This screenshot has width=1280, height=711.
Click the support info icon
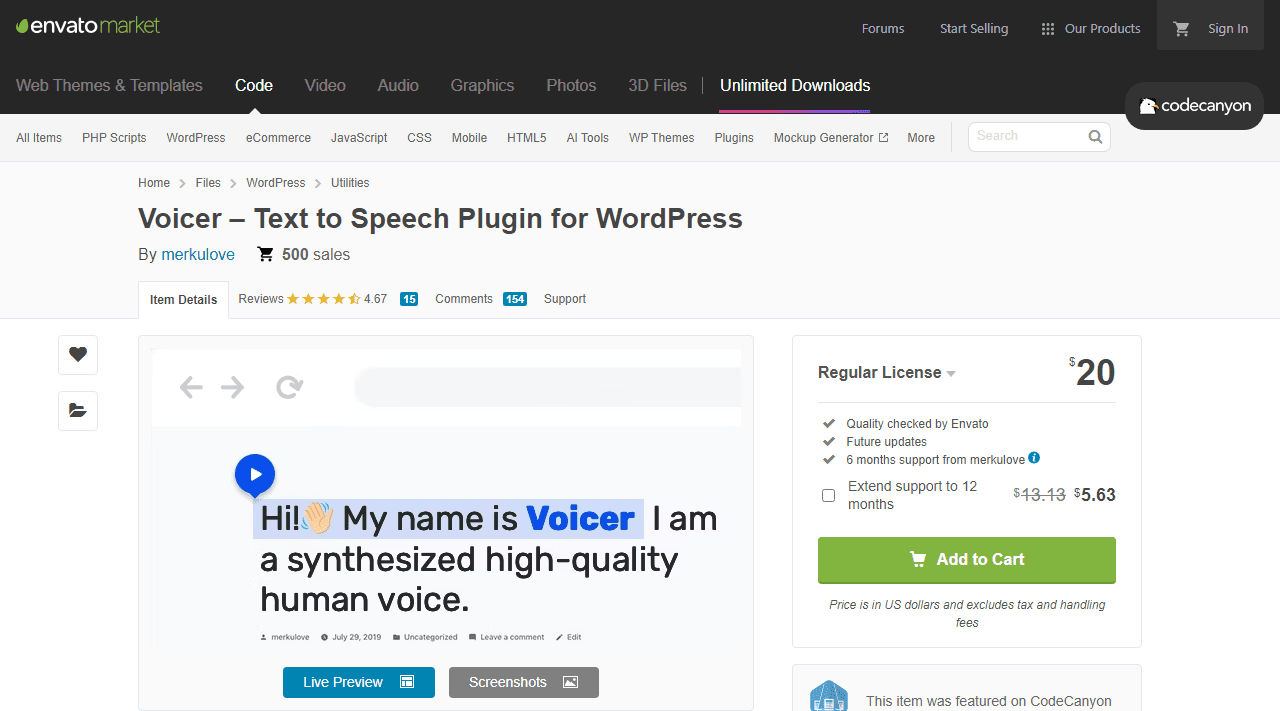coord(1034,458)
